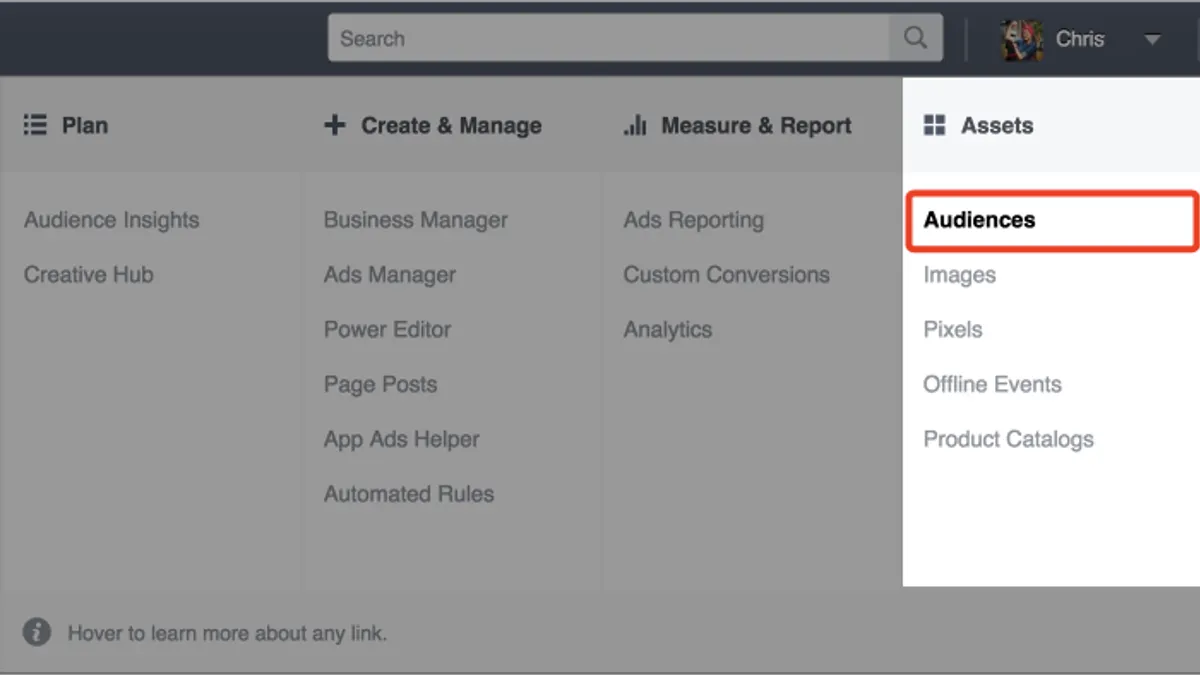This screenshot has height=675, width=1200.
Task: Launch Power Editor
Action: 387,330
